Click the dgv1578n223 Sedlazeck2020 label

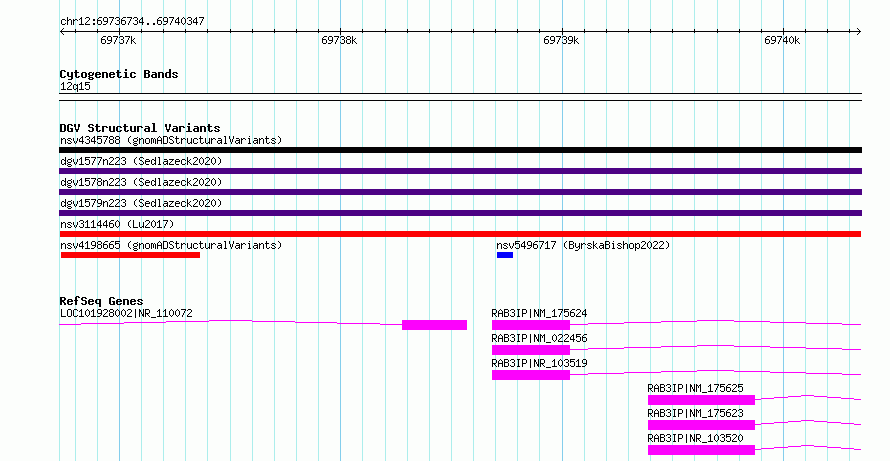pyautogui.click(x=141, y=182)
